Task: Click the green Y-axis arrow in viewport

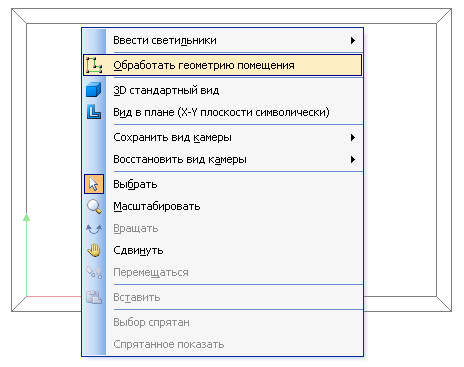Action: (26, 217)
